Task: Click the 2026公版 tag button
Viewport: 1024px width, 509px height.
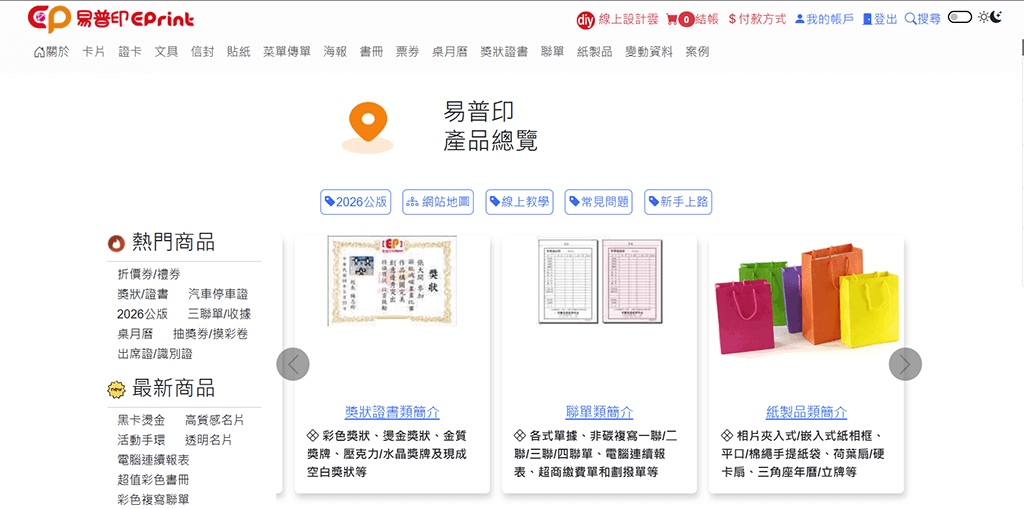Action: tap(356, 202)
